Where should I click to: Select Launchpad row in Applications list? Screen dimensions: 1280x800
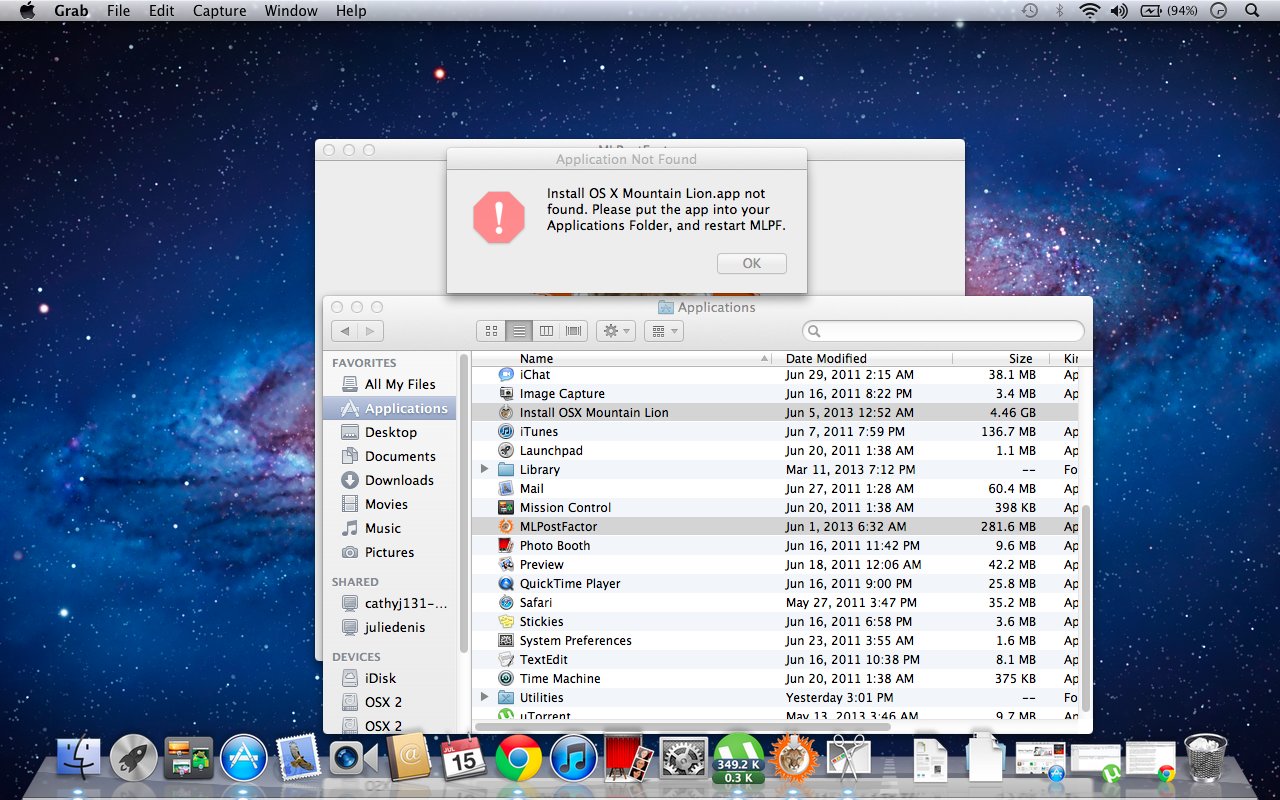(x=775, y=450)
